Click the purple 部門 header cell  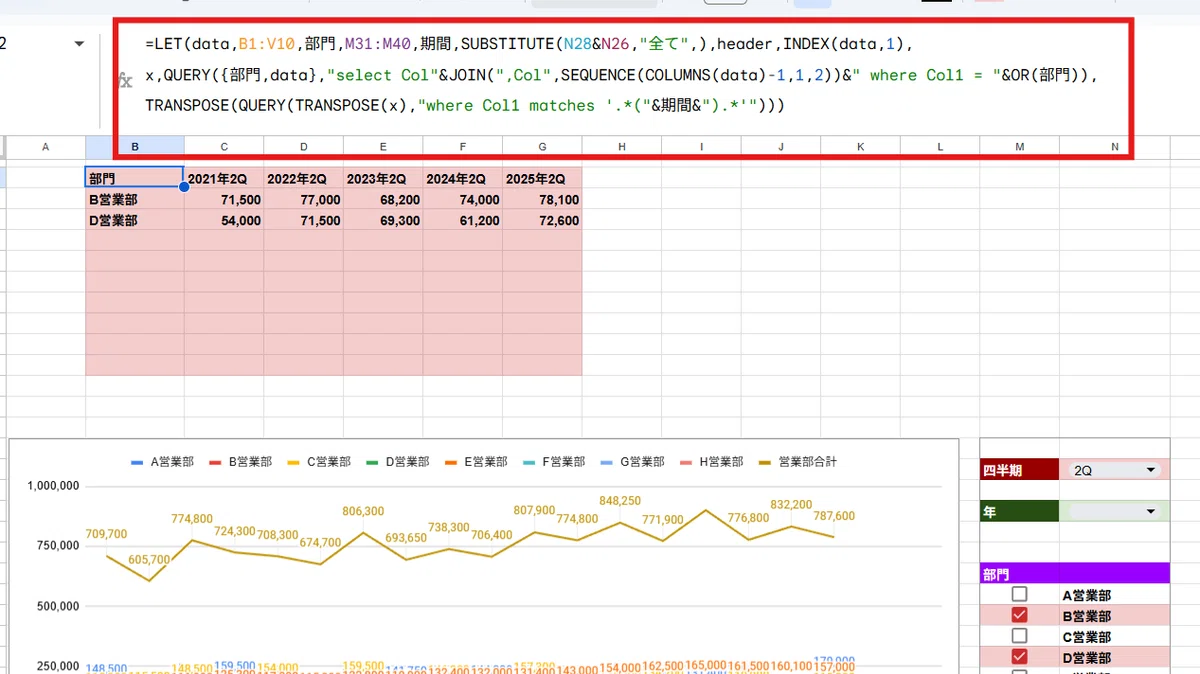click(1074, 574)
